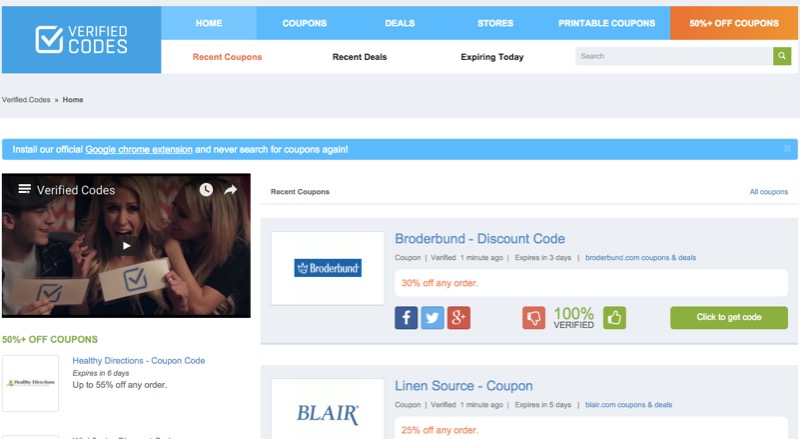The height and width of the screenshot is (439, 800).
Task: Vote thumbs up on Broderbund coupon
Action: pyautogui.click(x=614, y=318)
